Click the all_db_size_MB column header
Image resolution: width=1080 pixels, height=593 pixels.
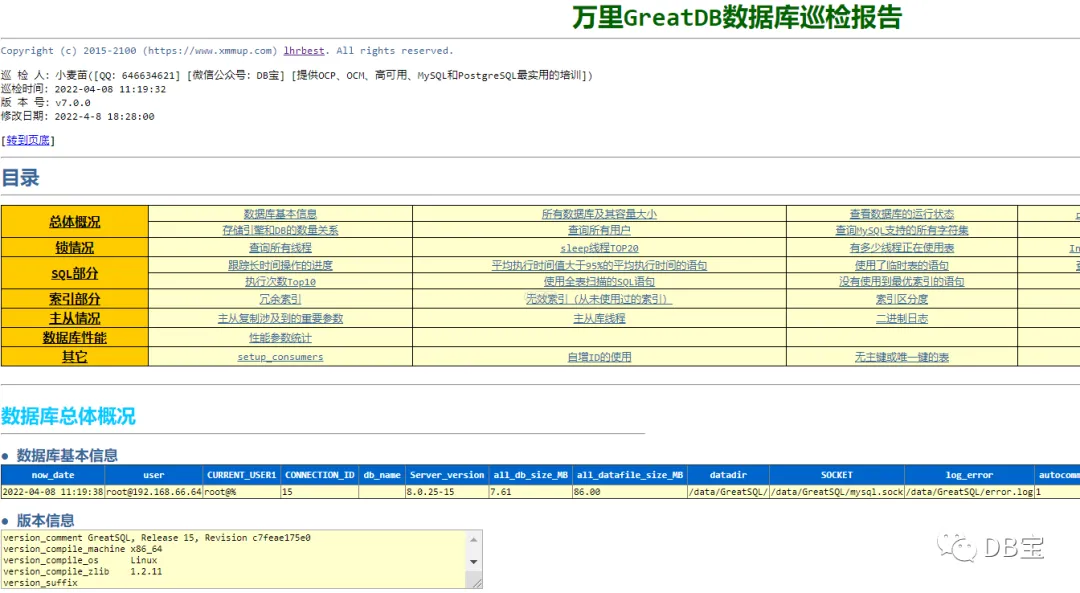point(530,475)
